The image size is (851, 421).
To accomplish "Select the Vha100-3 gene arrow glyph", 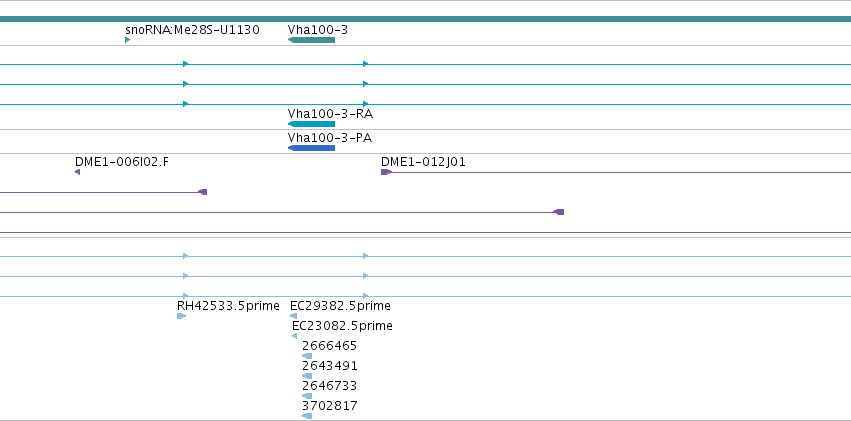I will (x=312, y=40).
